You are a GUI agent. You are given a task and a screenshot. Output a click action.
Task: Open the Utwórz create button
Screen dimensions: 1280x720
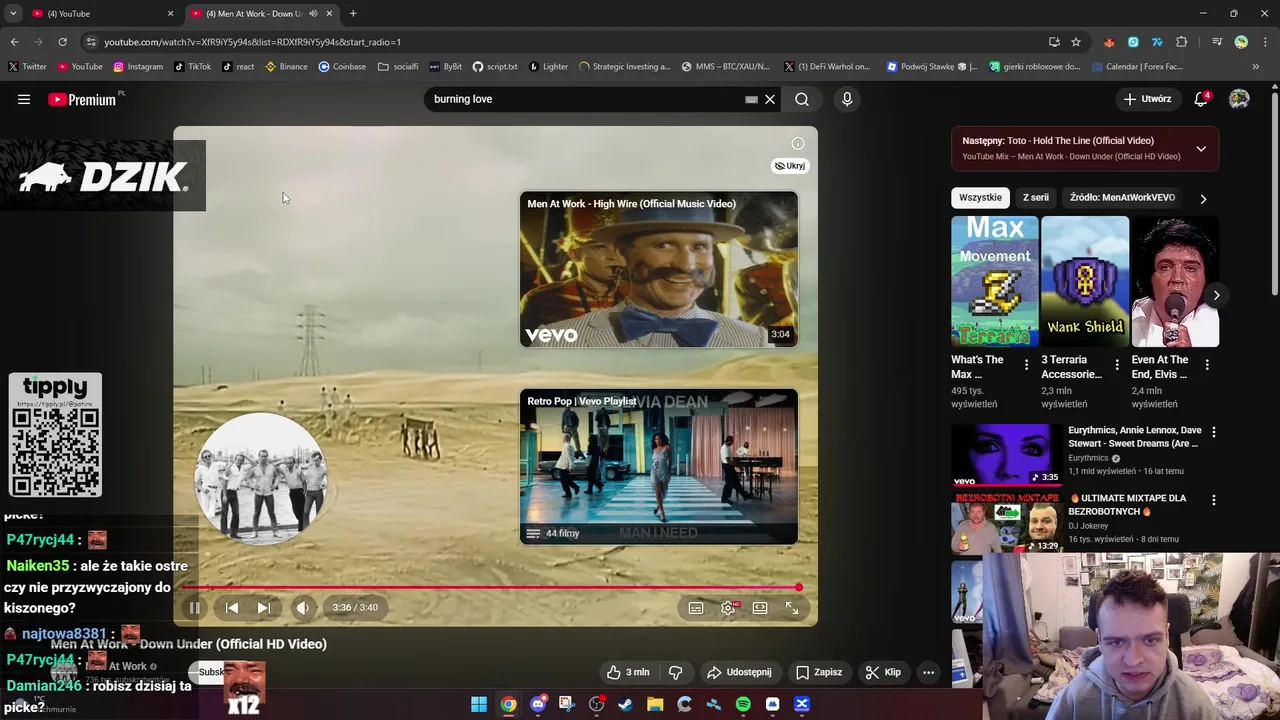pyautogui.click(x=1147, y=99)
